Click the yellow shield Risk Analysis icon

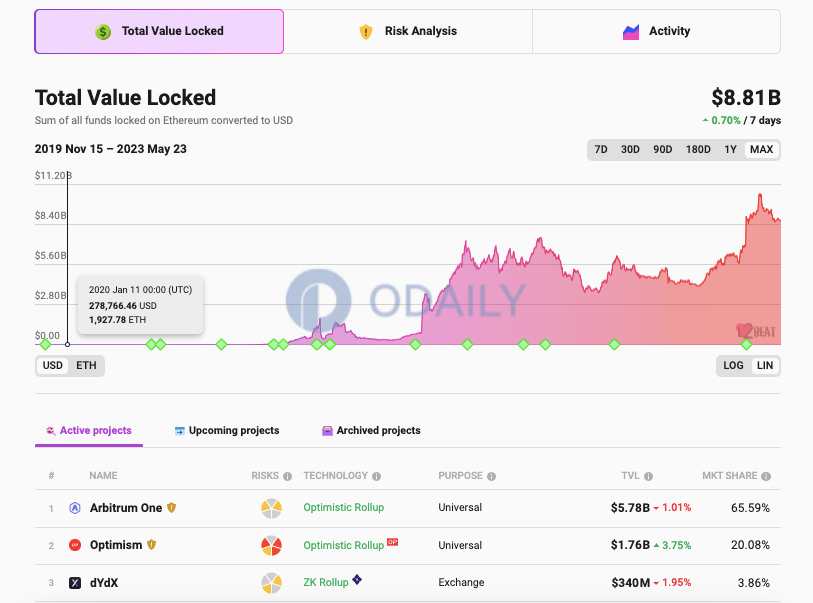point(366,32)
